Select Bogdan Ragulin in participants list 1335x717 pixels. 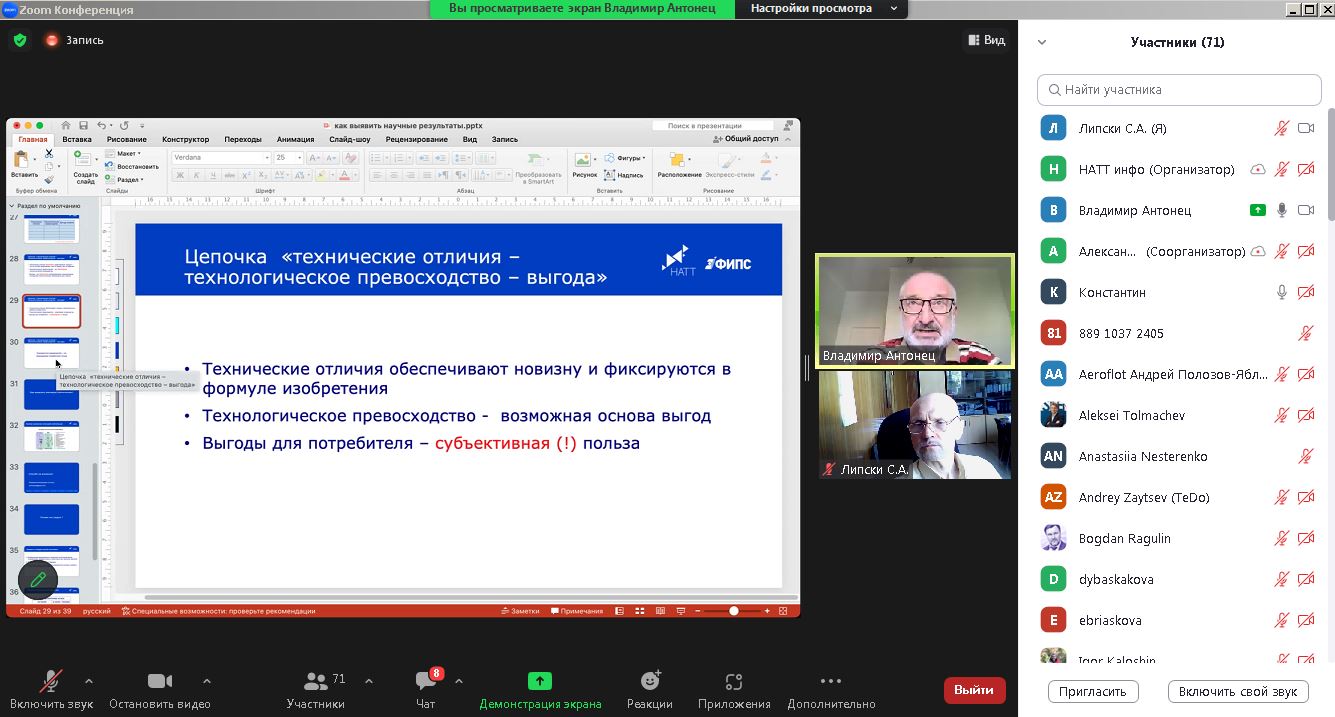tap(1178, 538)
